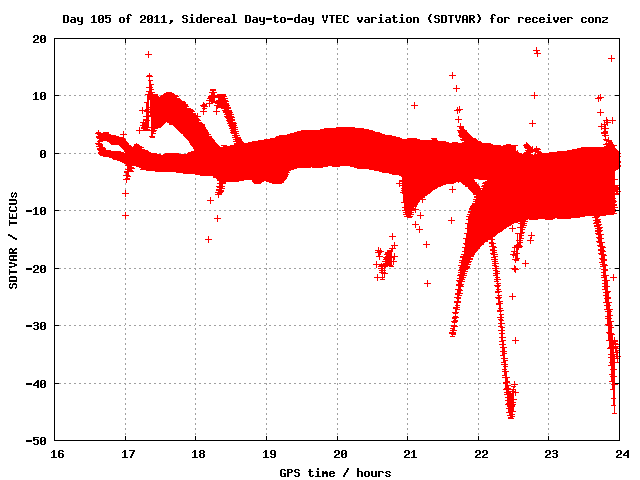Click the y-axis tick label 0
This screenshot has width=640, height=480.
pos(43,154)
